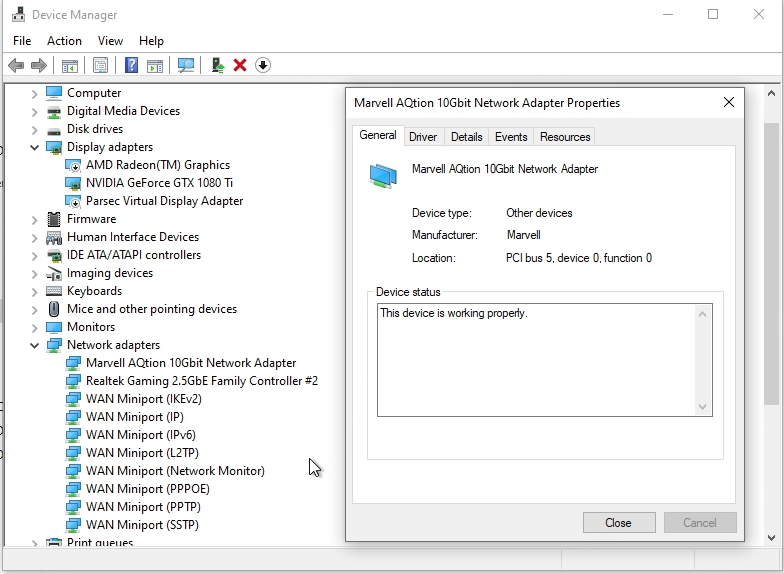Click the device tree scrollbar down arrow
784x574 pixels.
pyautogui.click(x=771, y=538)
